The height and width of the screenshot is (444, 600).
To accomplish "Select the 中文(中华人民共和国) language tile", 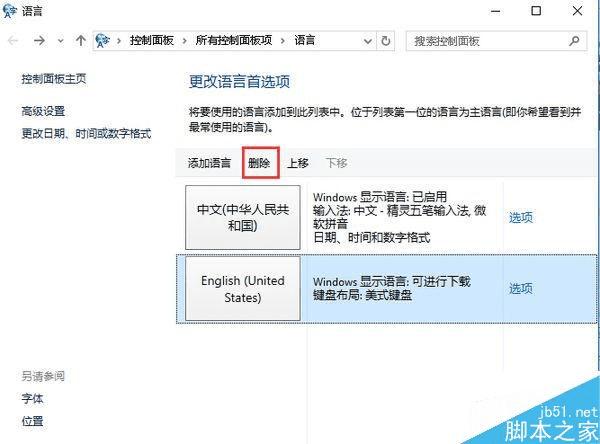I will [243, 217].
